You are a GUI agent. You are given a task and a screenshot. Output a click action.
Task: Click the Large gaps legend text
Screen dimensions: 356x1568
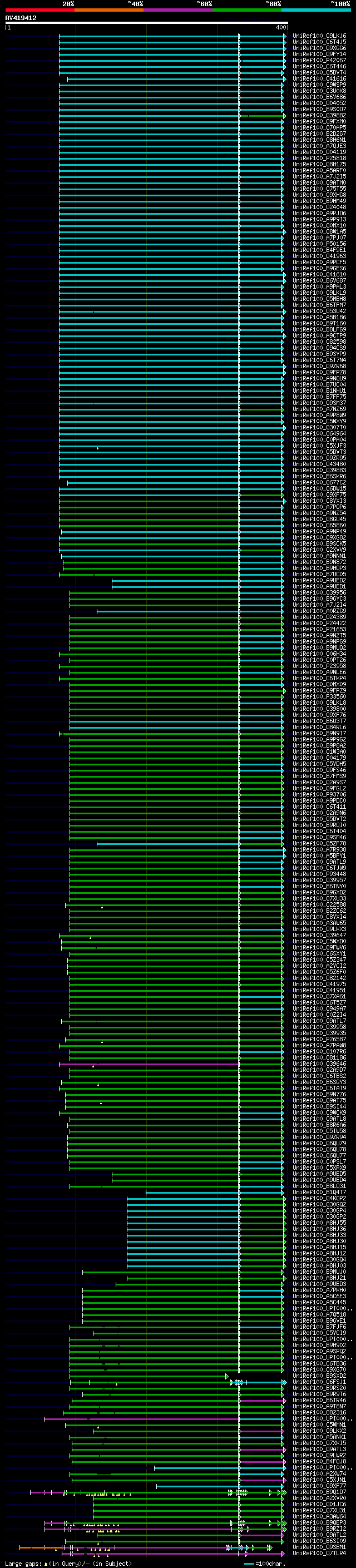[68, 1563]
